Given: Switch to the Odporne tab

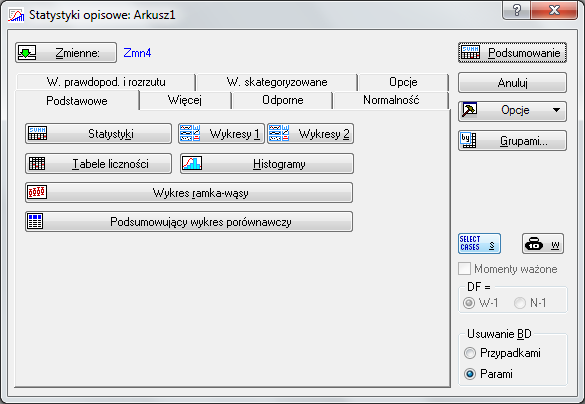Looking at the screenshot, I should click(282, 100).
